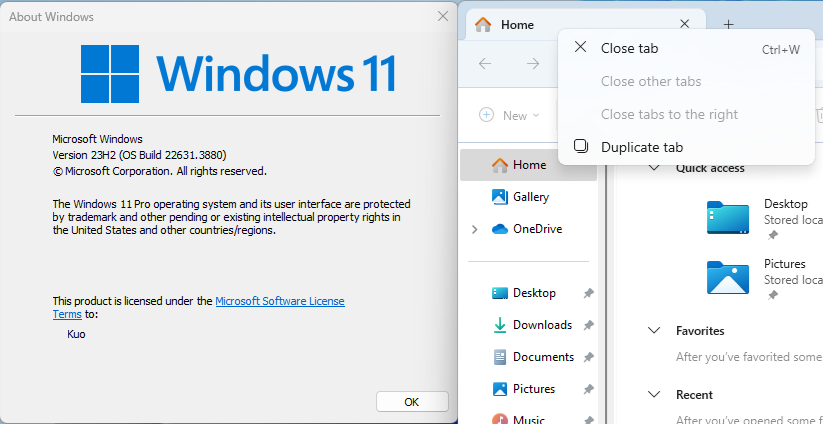Click the pin under Quick access Pictures
The height and width of the screenshot is (424, 823).
[x=772, y=295]
